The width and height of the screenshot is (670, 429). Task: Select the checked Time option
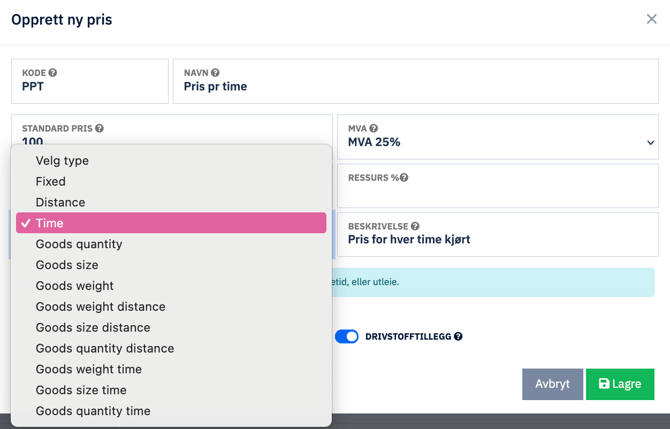click(50, 223)
